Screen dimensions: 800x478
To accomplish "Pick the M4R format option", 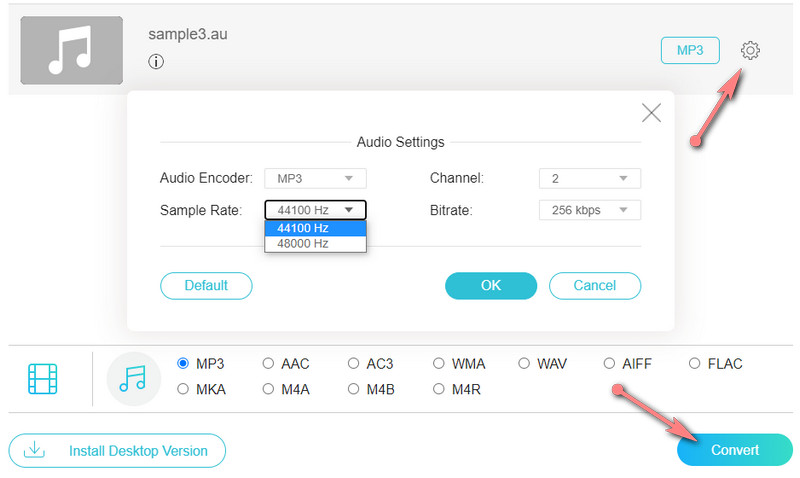I will pos(439,389).
